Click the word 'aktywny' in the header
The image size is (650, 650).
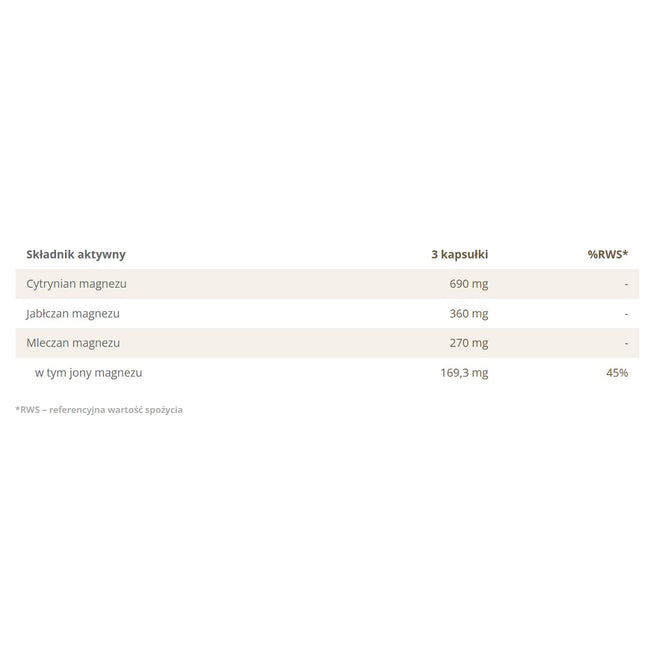coord(102,255)
